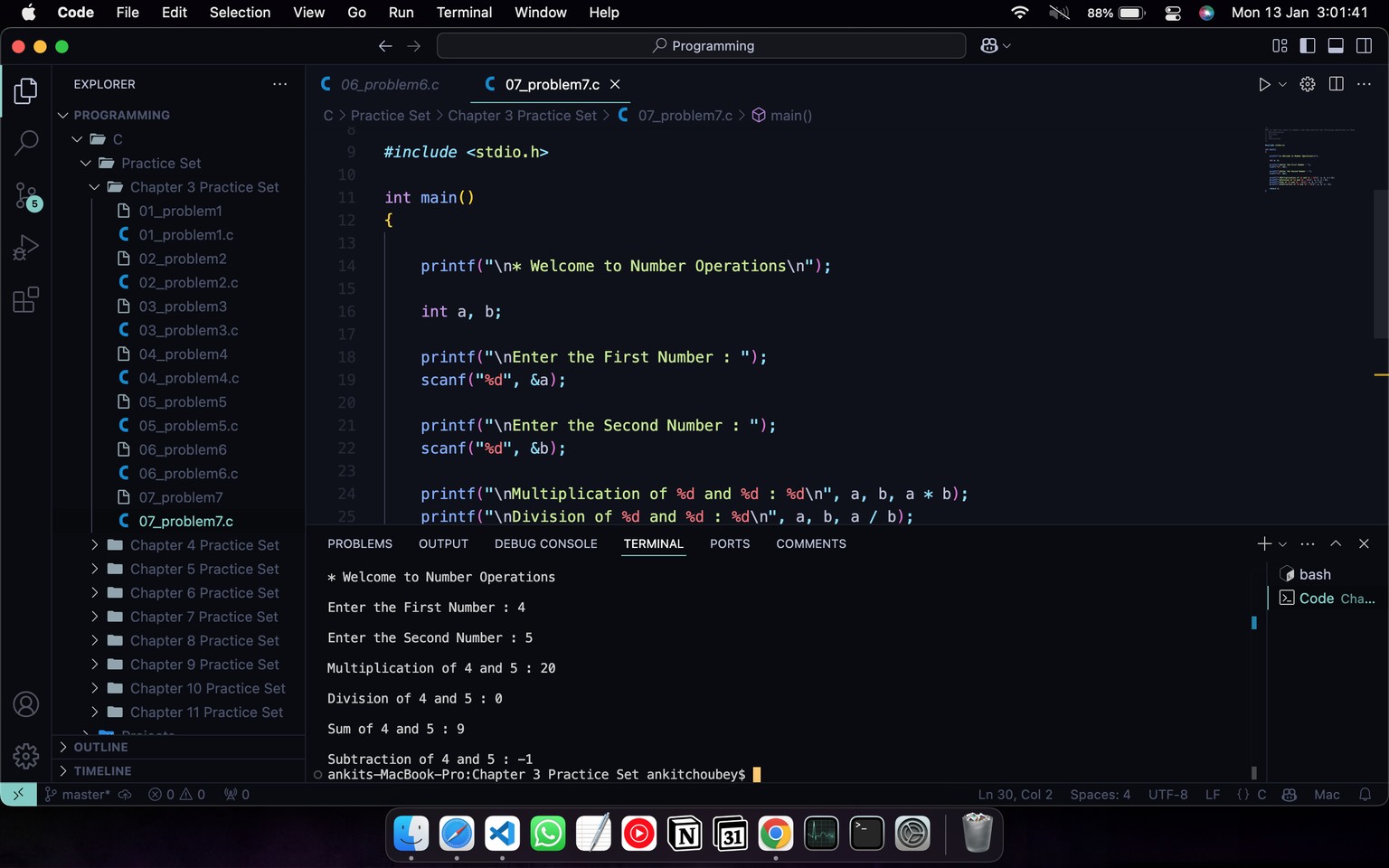
Task: Open 03_problem3.c in the explorer
Action: 178,330
